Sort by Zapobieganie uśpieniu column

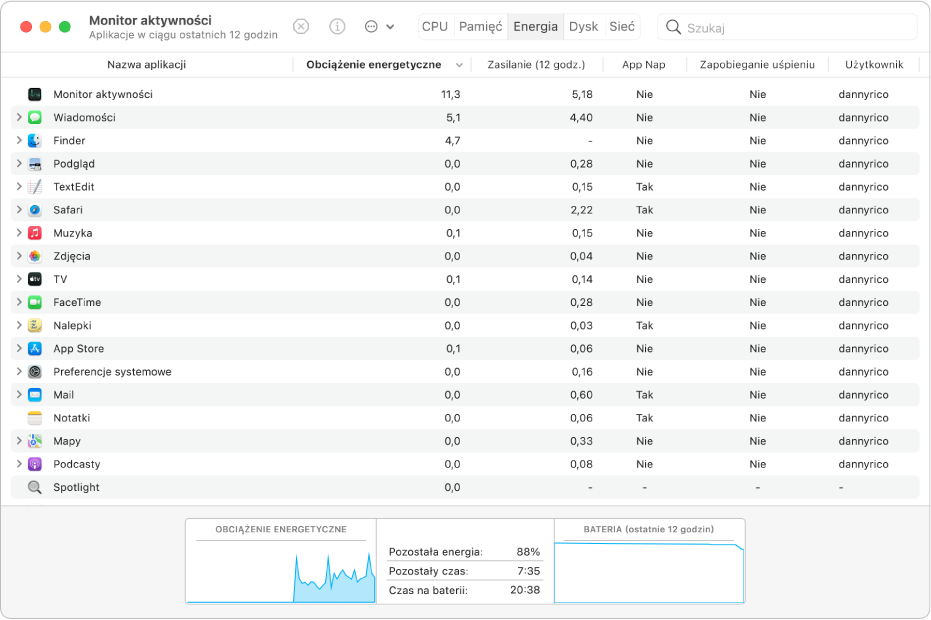tap(757, 65)
